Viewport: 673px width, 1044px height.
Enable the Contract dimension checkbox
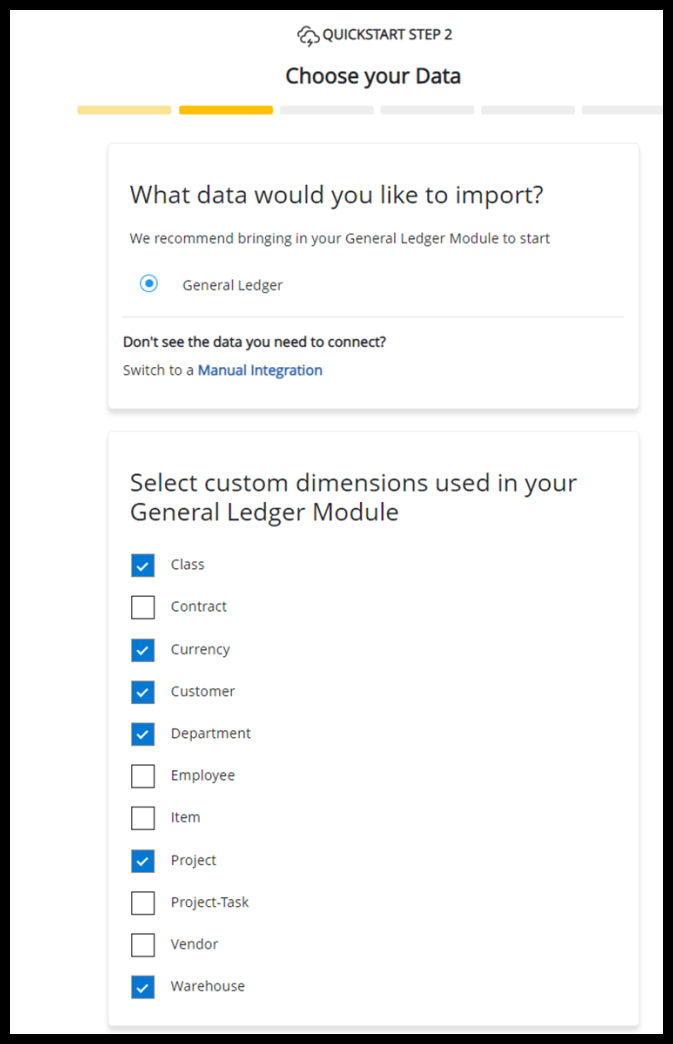tap(143, 607)
